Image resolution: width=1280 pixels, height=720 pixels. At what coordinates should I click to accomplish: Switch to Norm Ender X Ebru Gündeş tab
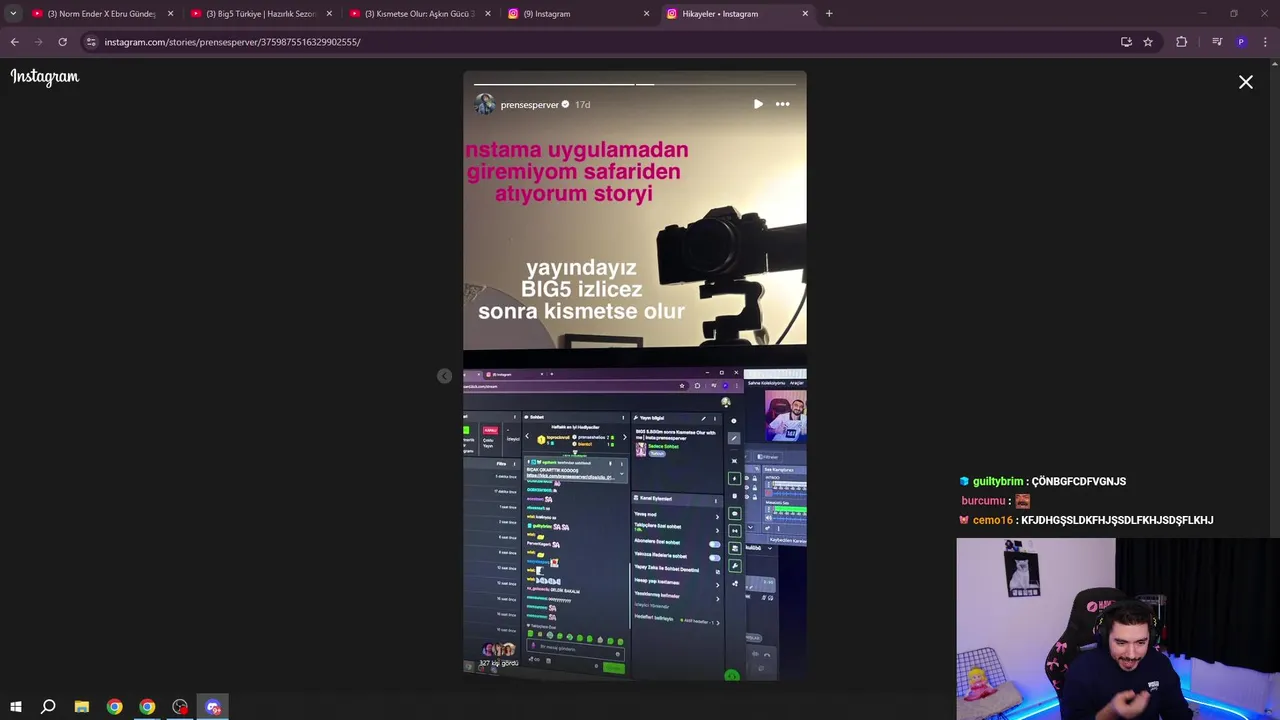[100, 14]
